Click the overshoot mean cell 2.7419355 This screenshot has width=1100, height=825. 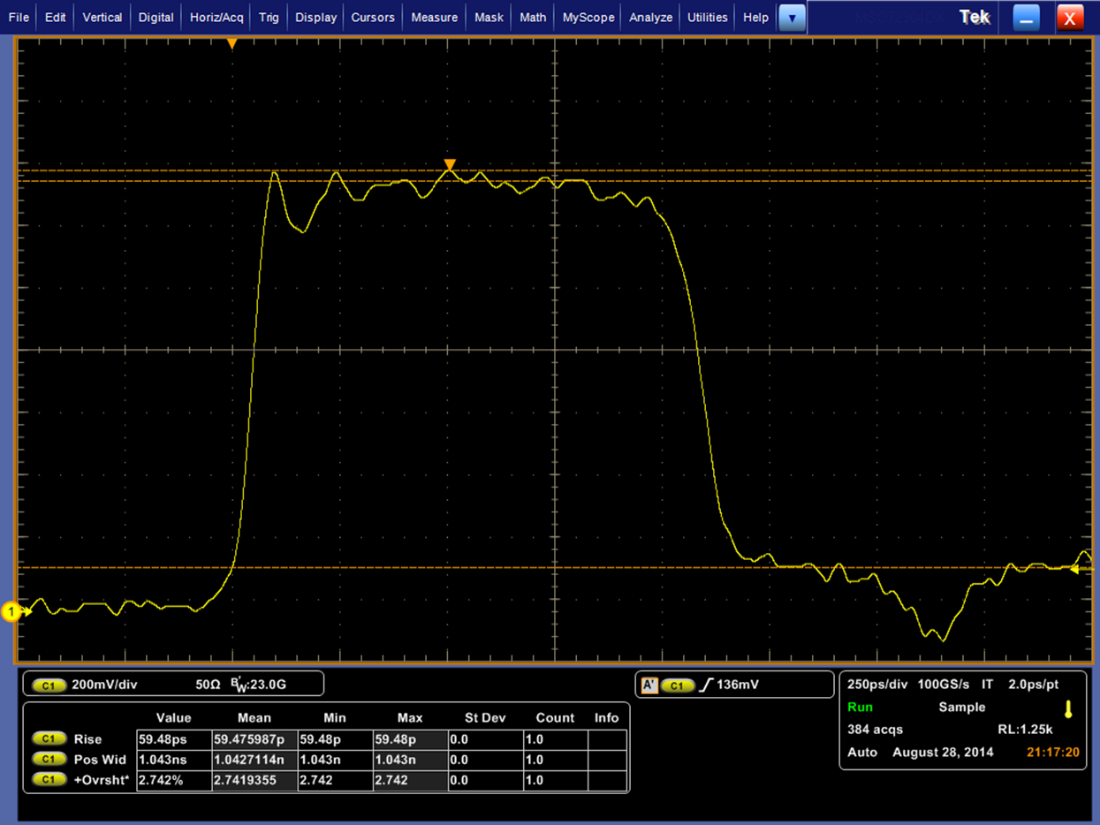(x=255, y=780)
